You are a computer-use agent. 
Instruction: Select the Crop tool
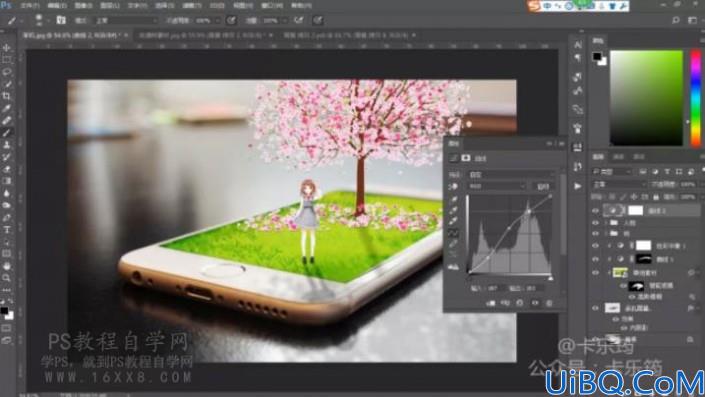coord(7,96)
